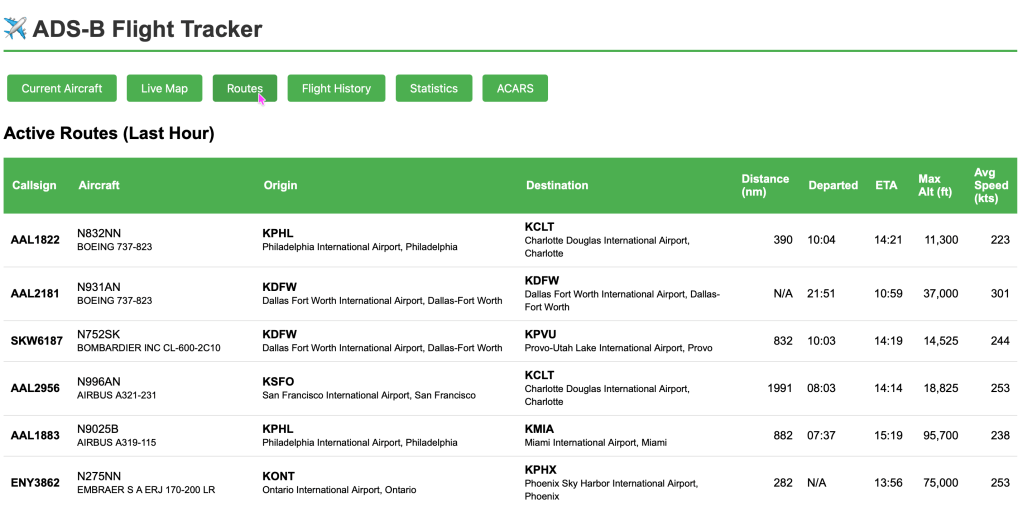Image resolution: width=1023 pixels, height=506 pixels.
Task: Switch to the Live Map view
Action: tap(164, 88)
